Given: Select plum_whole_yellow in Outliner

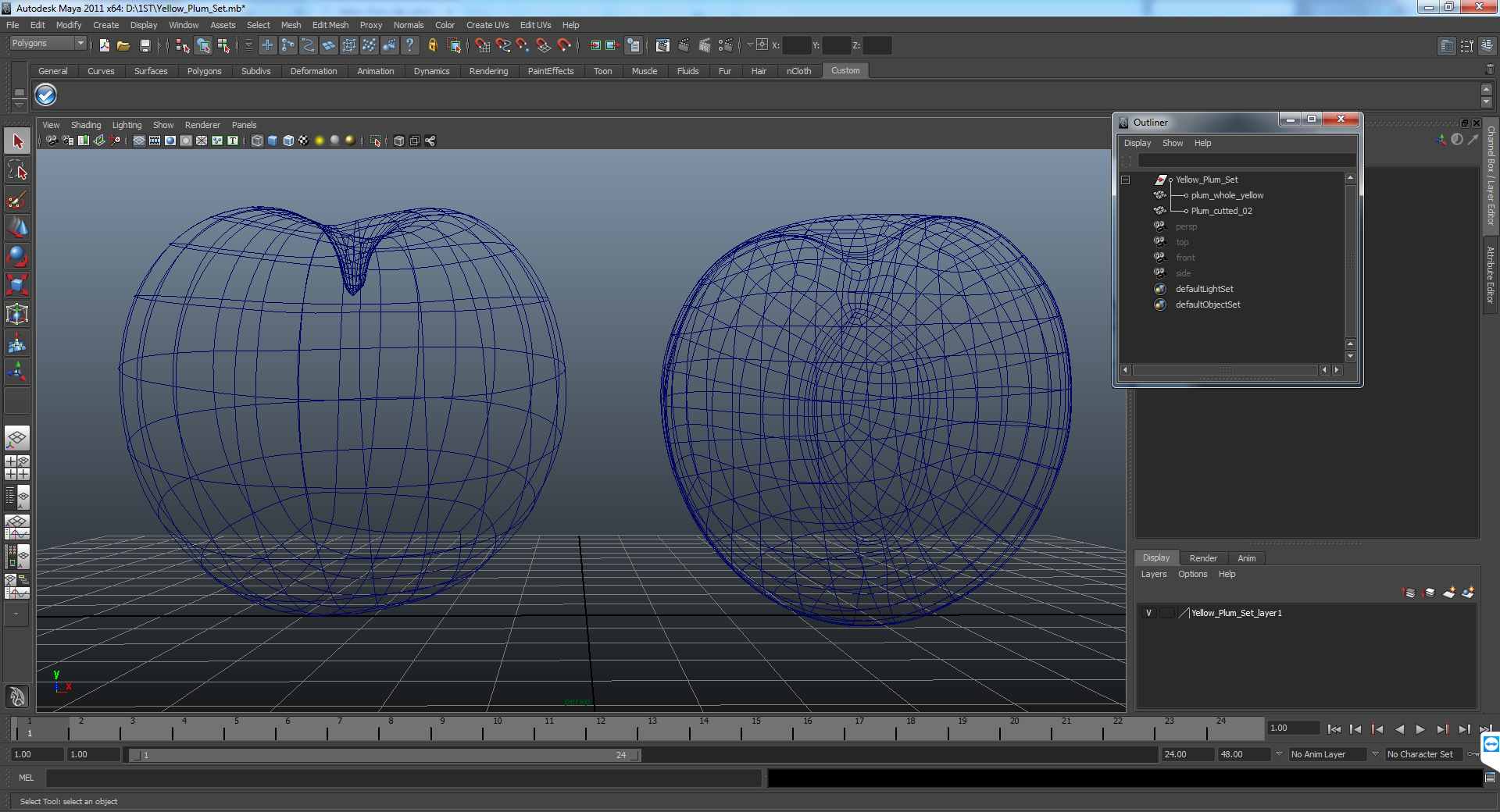Looking at the screenshot, I should (1227, 195).
